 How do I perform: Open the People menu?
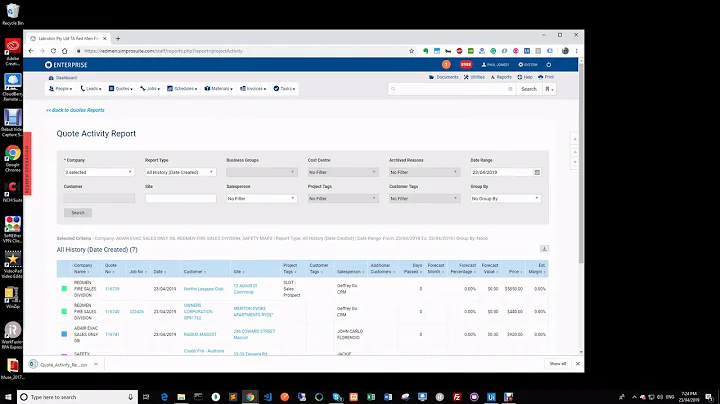pyautogui.click(x=61, y=89)
